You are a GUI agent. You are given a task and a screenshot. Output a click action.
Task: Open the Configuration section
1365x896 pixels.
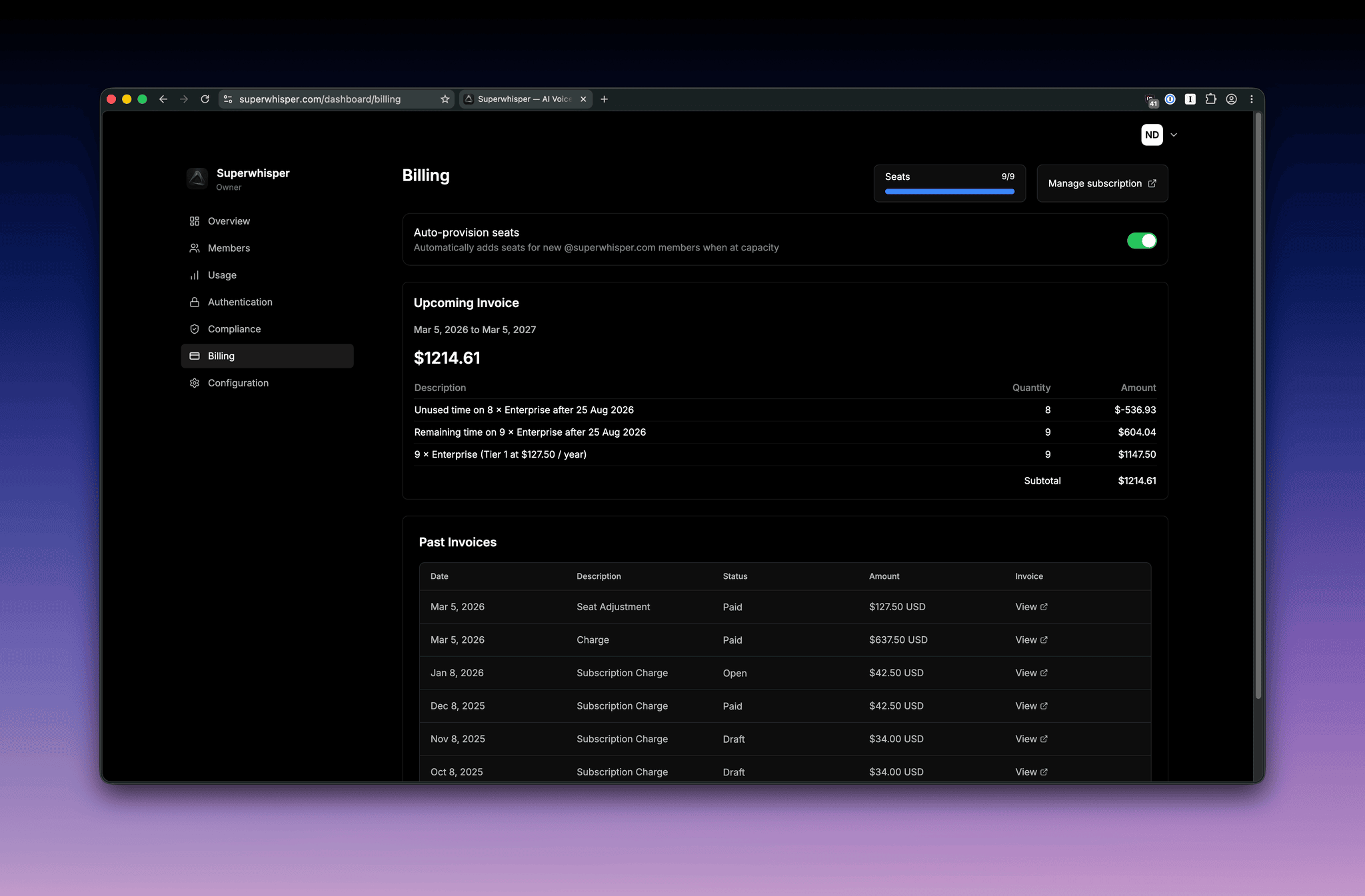(267, 383)
